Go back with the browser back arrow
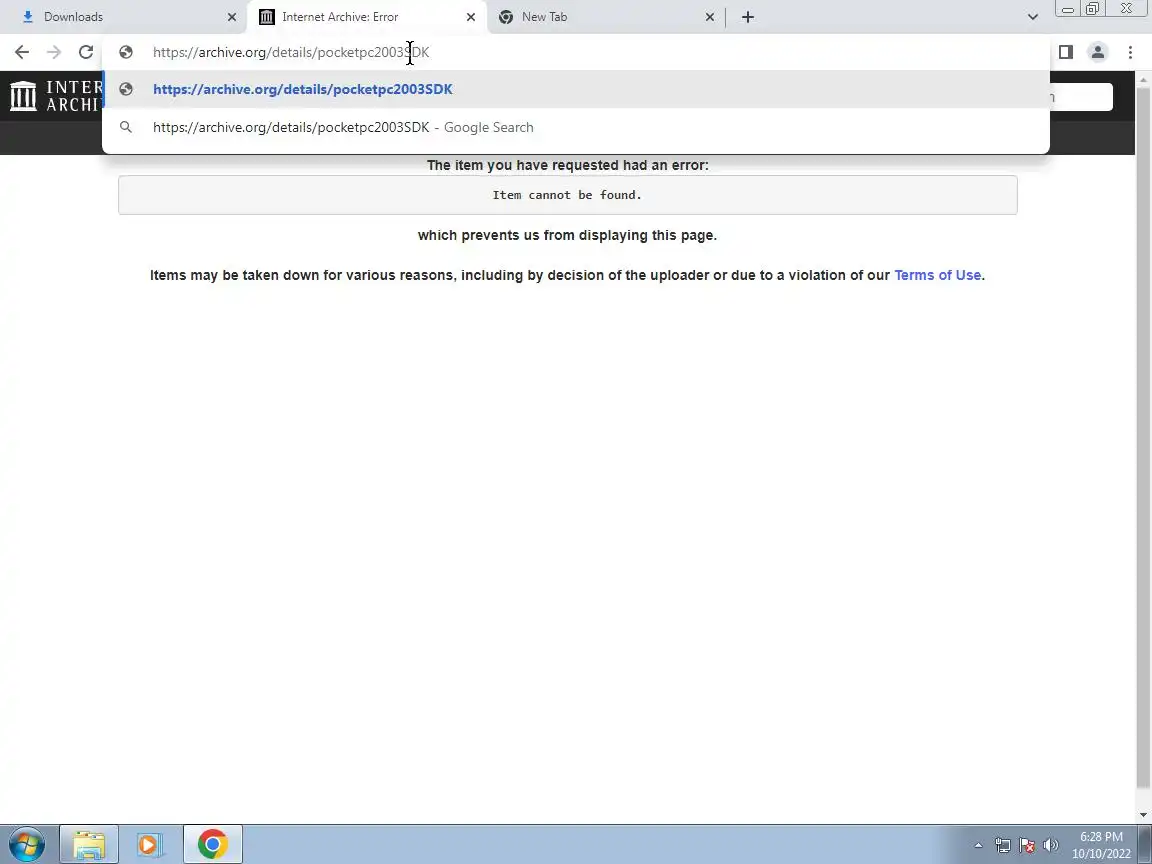1152x864 pixels. tap(22, 52)
